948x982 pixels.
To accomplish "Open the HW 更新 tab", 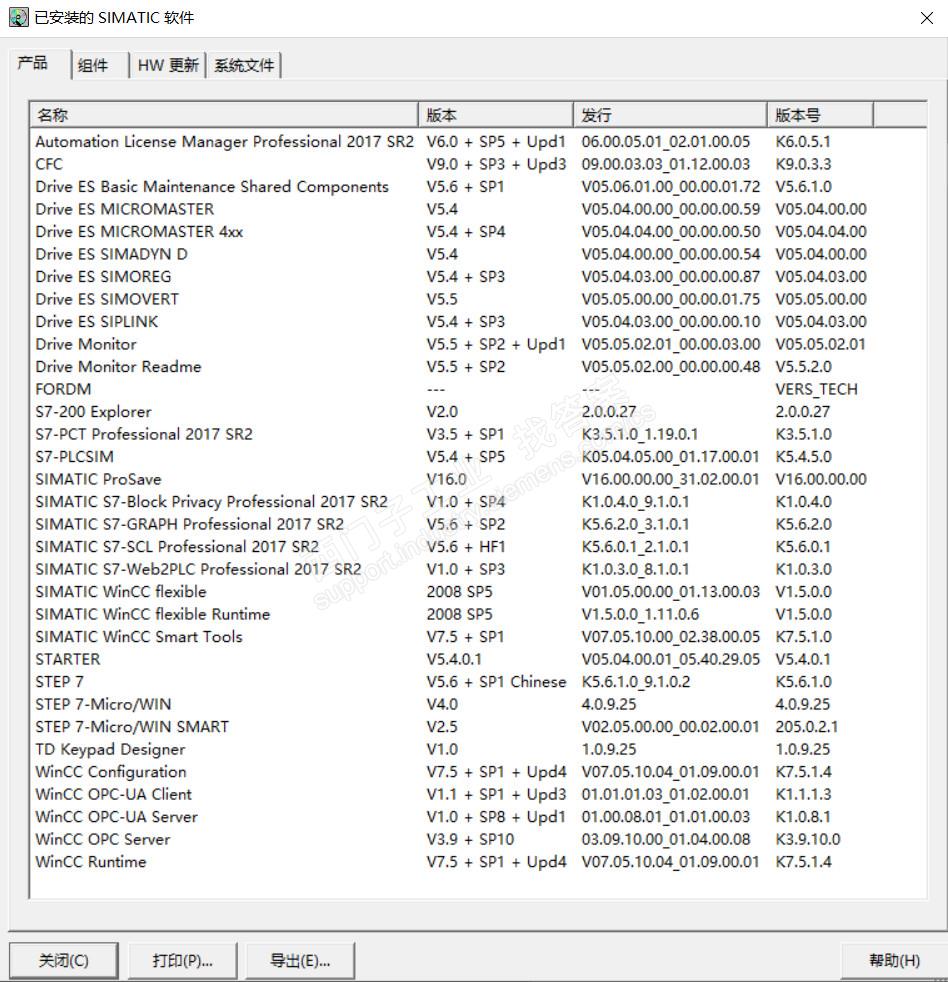I will (x=168, y=65).
